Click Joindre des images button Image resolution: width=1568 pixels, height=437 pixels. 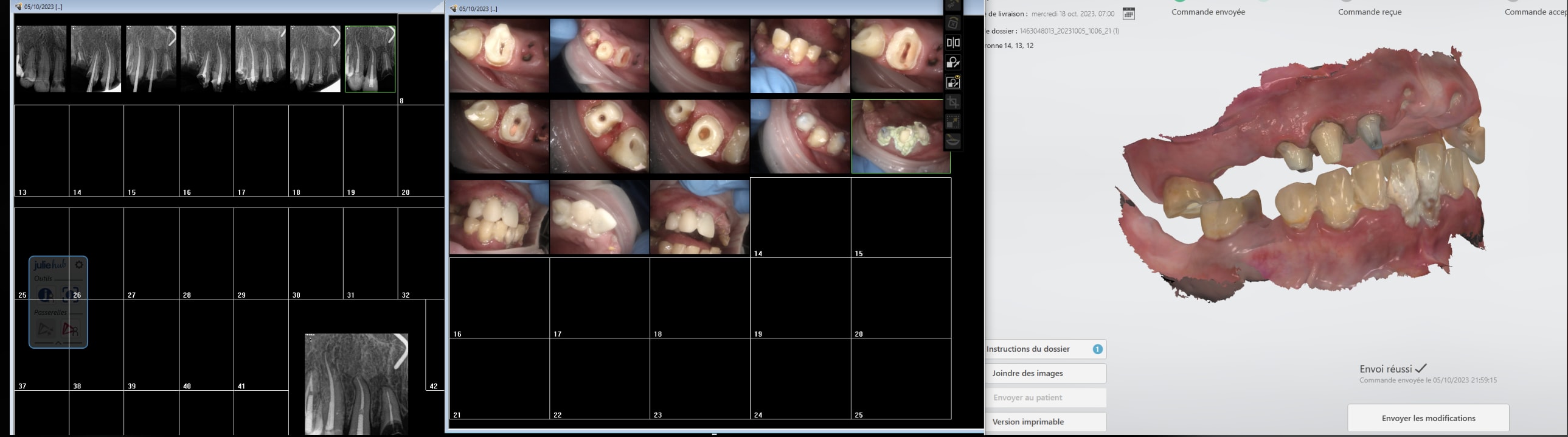1044,374
